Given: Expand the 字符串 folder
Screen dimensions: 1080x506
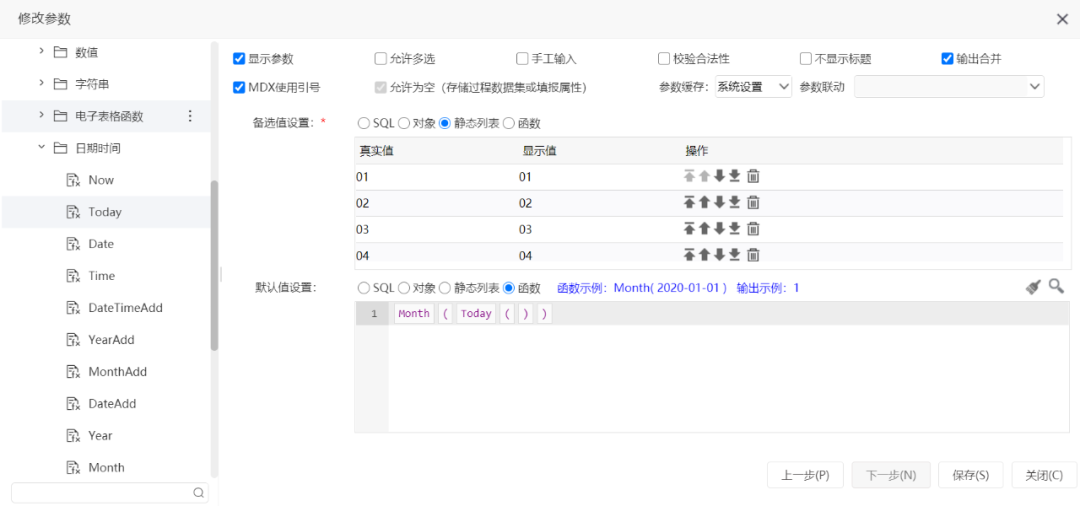Looking at the screenshot, I should (x=41, y=83).
